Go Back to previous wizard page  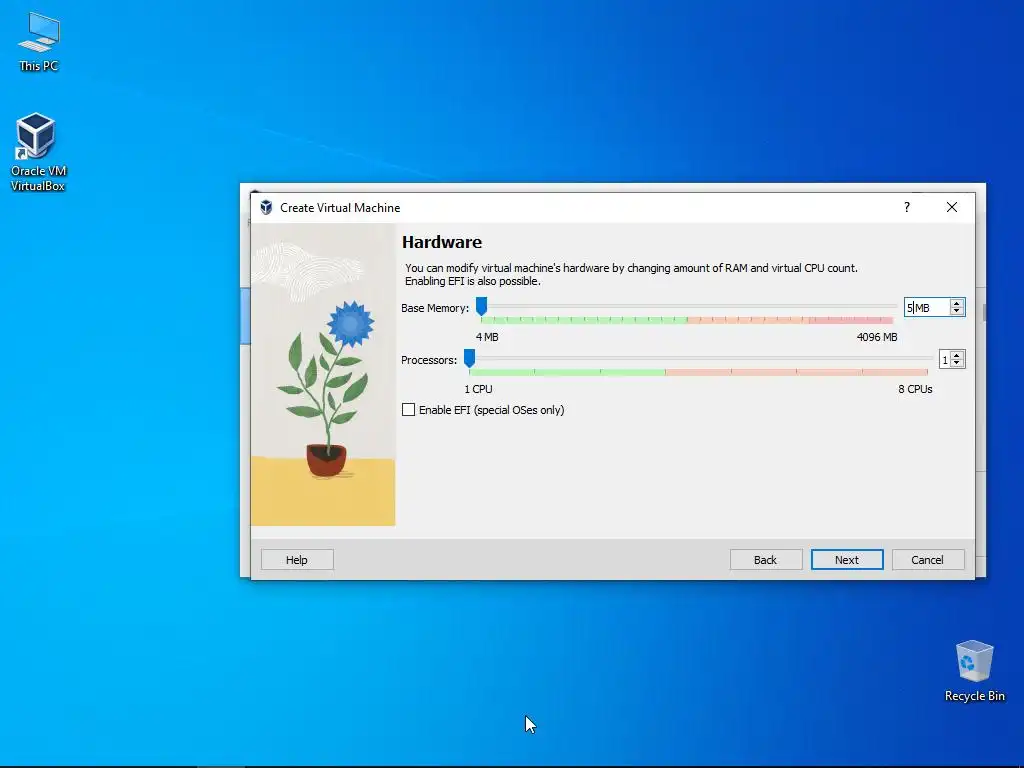[765, 560]
